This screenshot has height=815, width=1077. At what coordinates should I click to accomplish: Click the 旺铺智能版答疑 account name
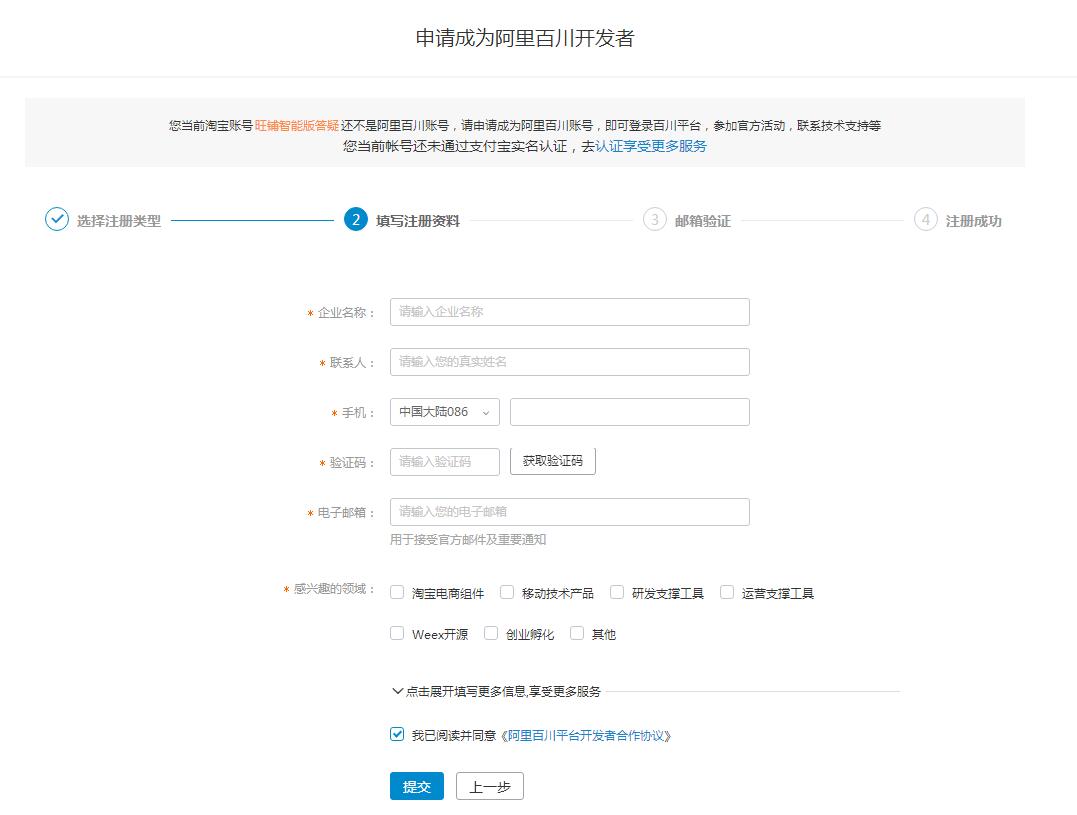point(297,126)
